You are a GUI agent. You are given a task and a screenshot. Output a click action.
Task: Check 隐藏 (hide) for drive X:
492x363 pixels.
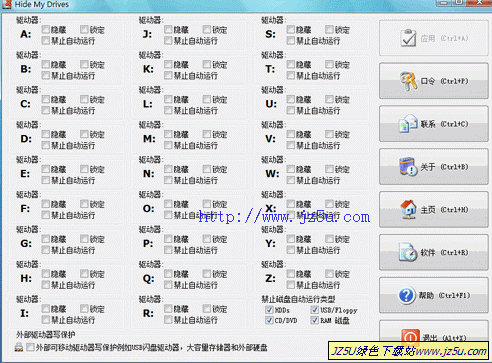291,204
